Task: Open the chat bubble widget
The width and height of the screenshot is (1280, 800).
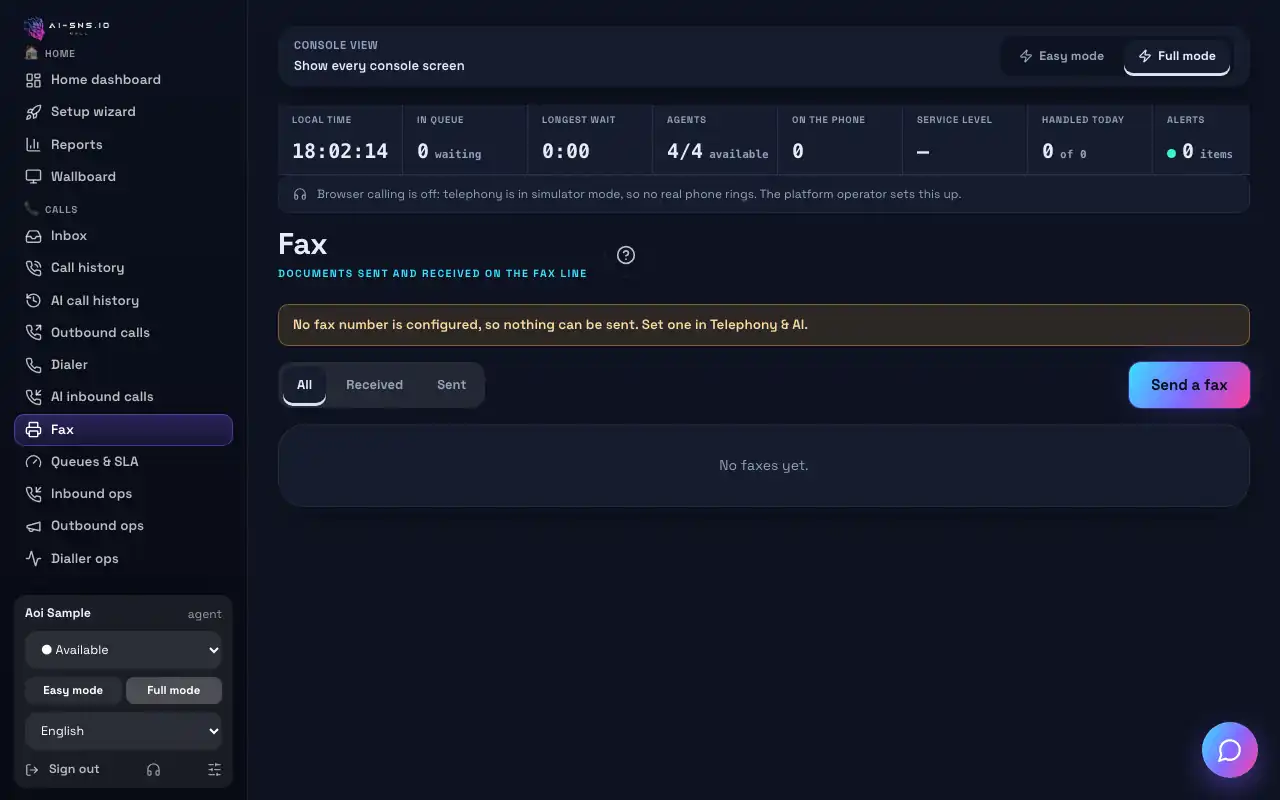Action: coord(1230,750)
